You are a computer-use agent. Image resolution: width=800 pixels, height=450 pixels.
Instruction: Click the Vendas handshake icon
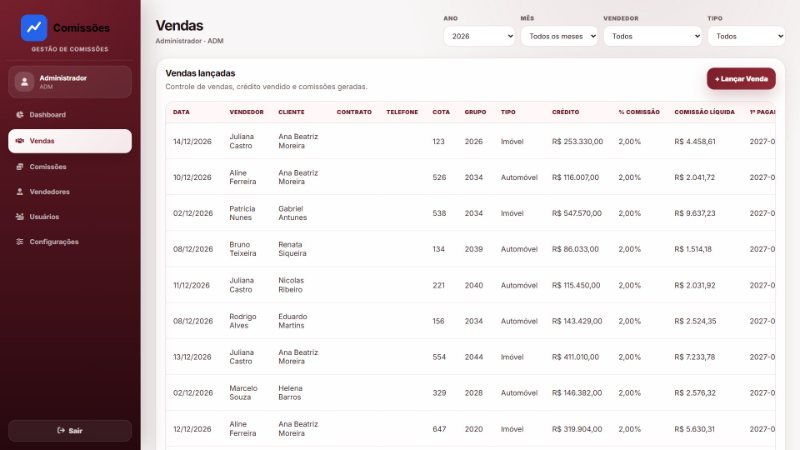point(19,141)
